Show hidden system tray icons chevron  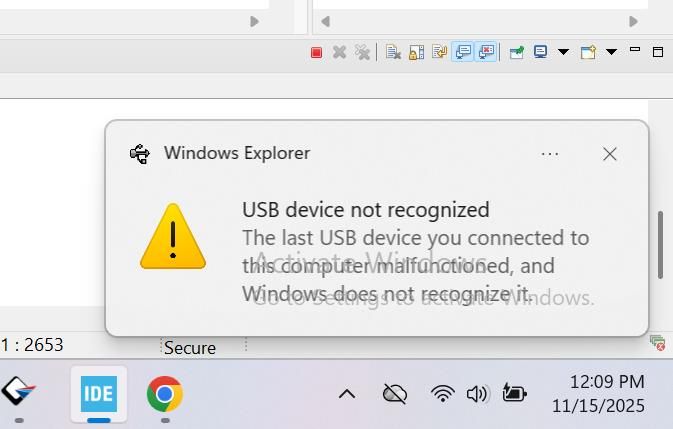(x=347, y=394)
